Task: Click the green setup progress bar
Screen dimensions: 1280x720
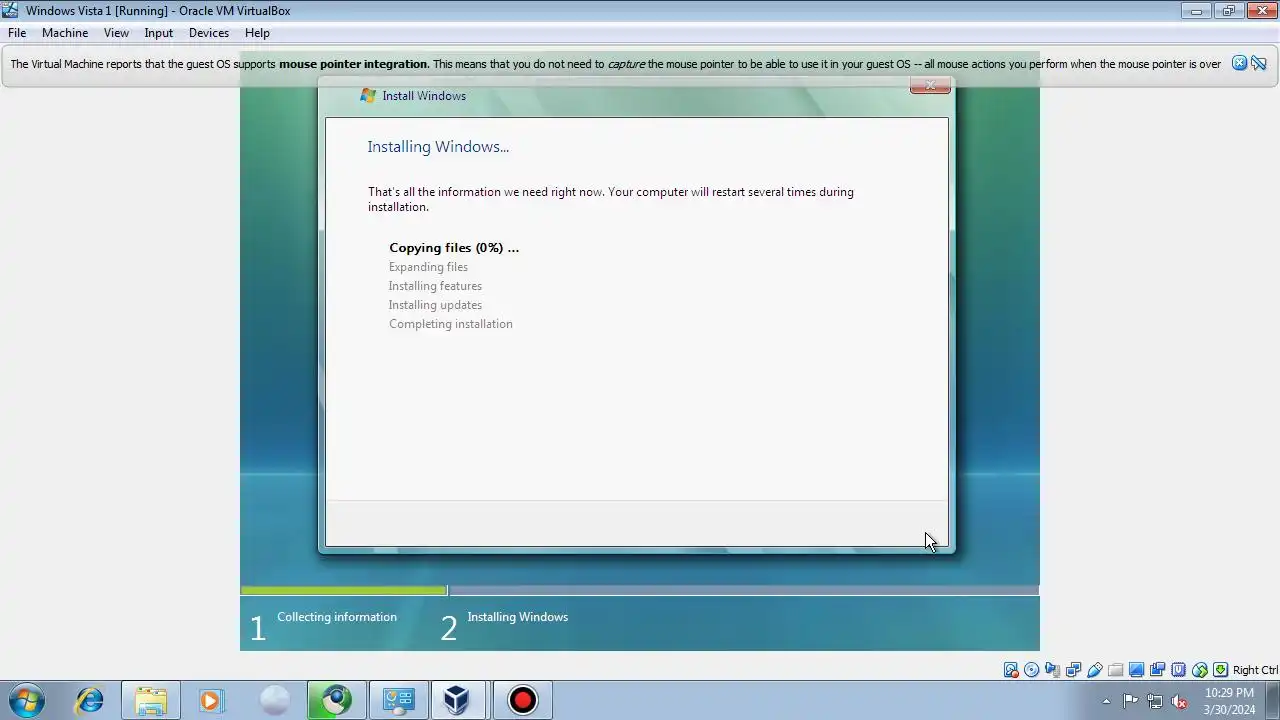Action: click(344, 591)
